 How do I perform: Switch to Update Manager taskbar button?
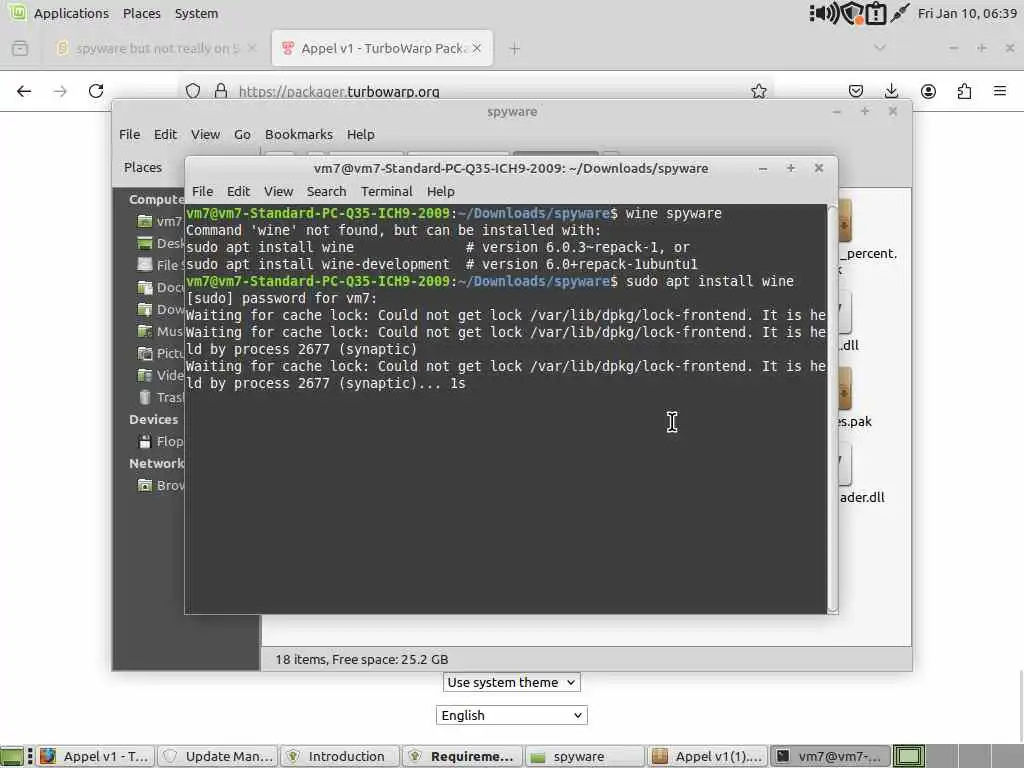click(x=217, y=756)
